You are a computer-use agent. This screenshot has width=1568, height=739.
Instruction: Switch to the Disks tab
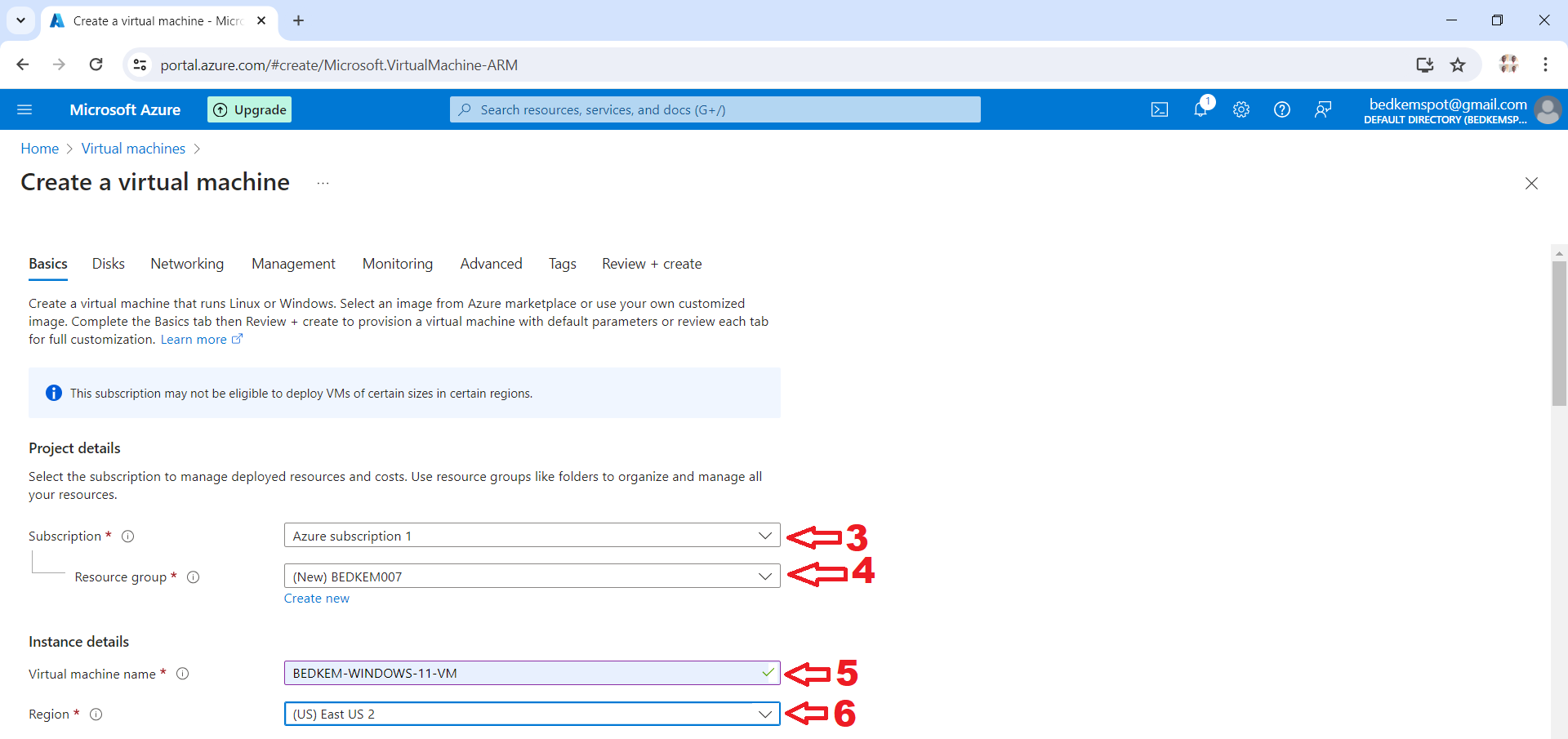click(x=109, y=264)
